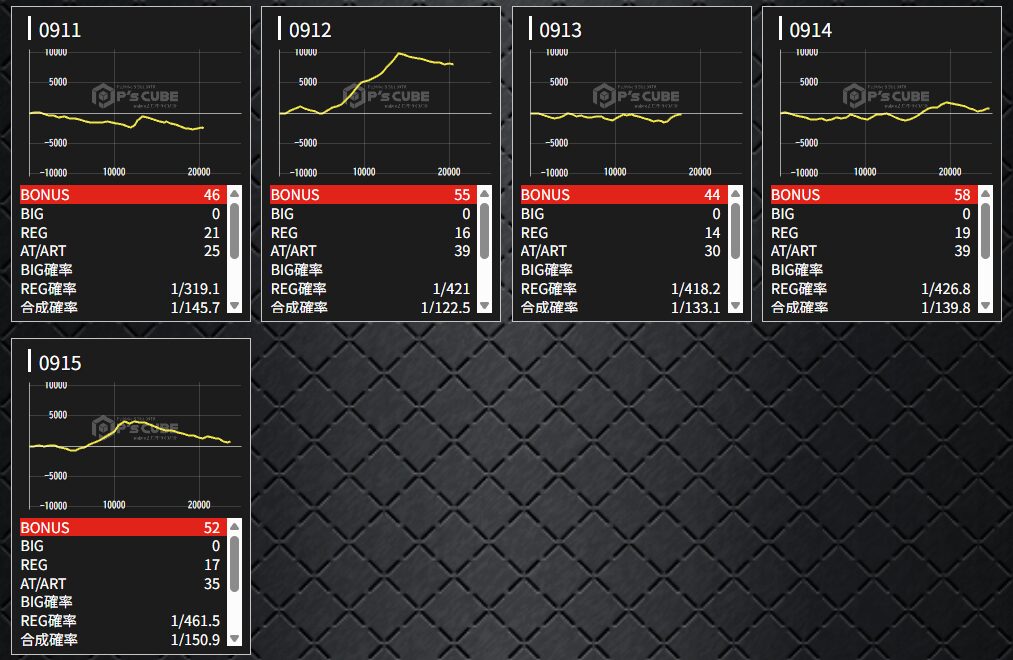This screenshot has height=660, width=1013.
Task: Click the red BONUS 58 row for 0914
Action: (874, 194)
